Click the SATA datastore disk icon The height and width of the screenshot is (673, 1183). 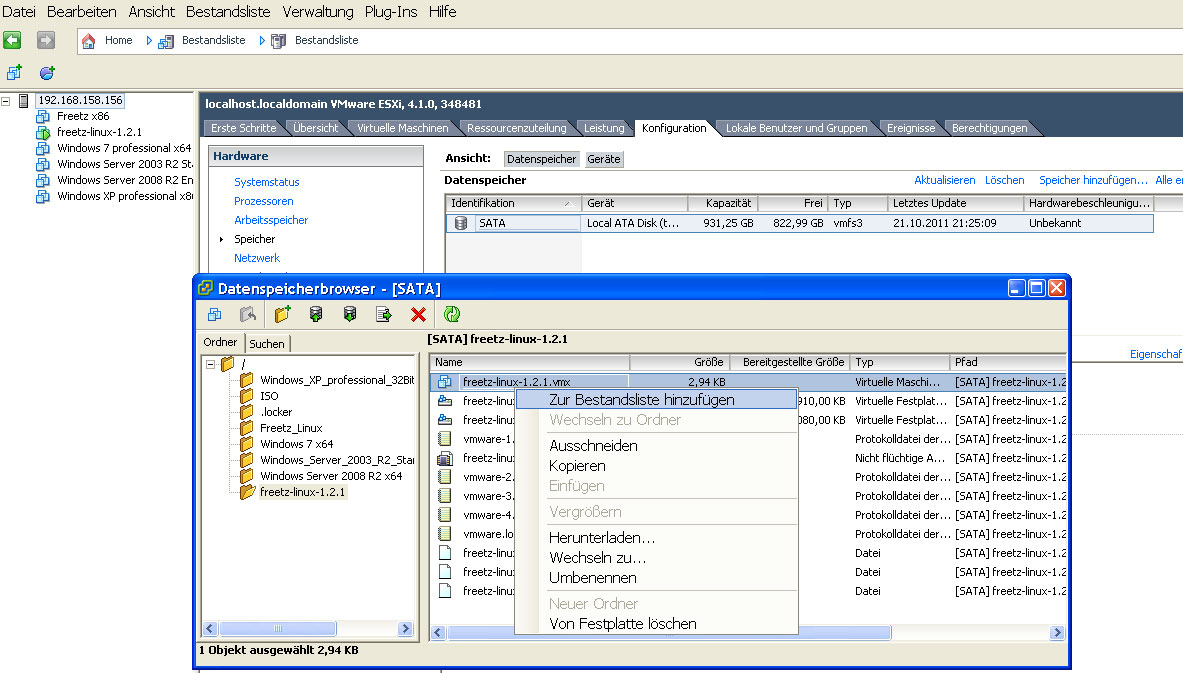[461, 224]
